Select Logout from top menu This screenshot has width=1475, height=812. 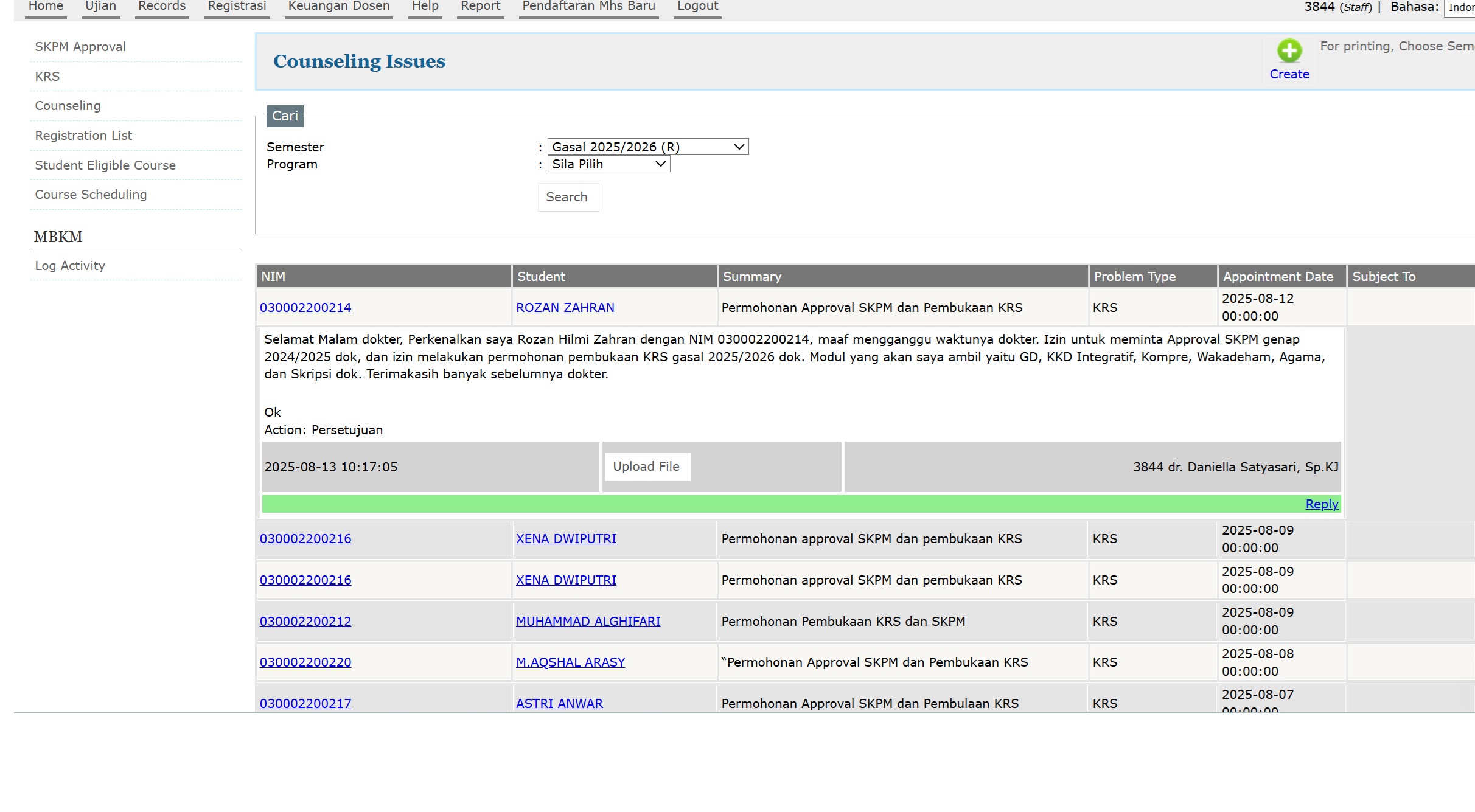[697, 6]
